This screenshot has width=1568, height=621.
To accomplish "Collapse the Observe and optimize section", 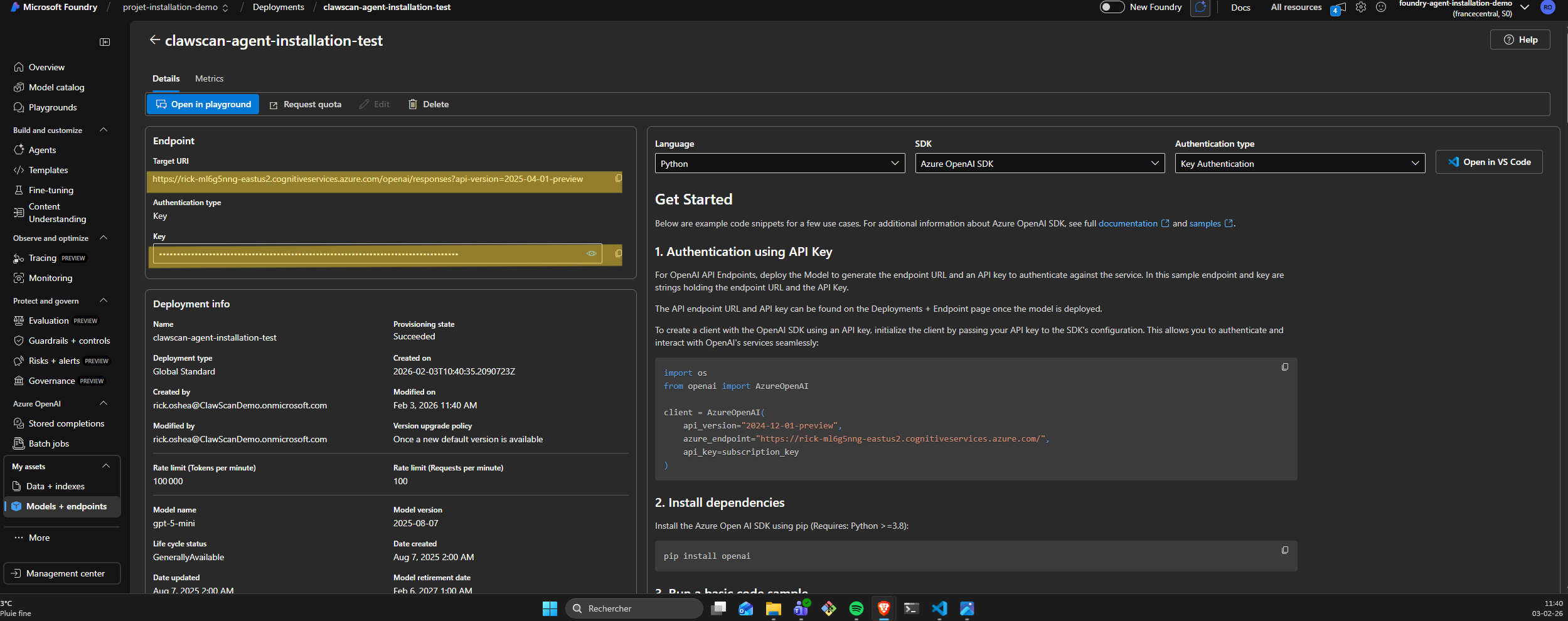I will tap(104, 238).
